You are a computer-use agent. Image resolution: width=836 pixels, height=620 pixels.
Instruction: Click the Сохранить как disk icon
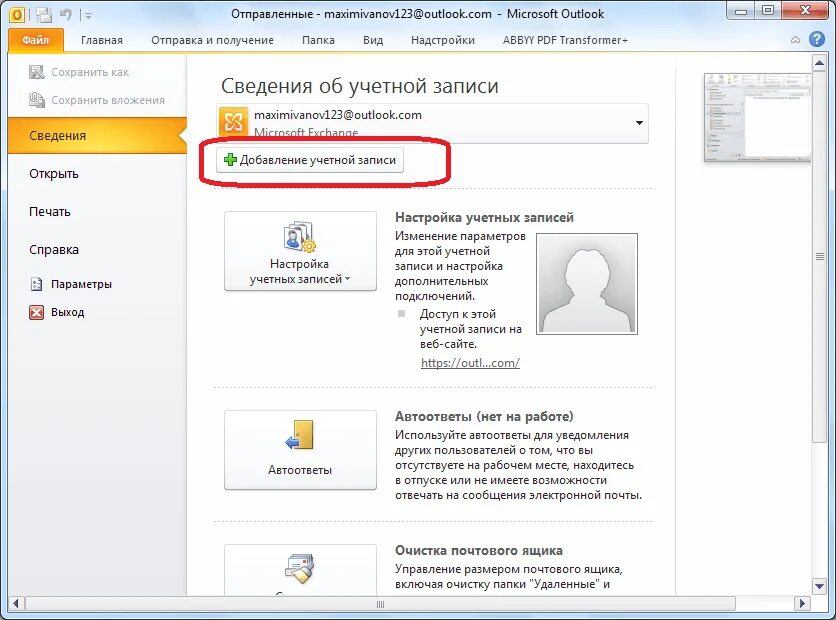(x=36, y=72)
